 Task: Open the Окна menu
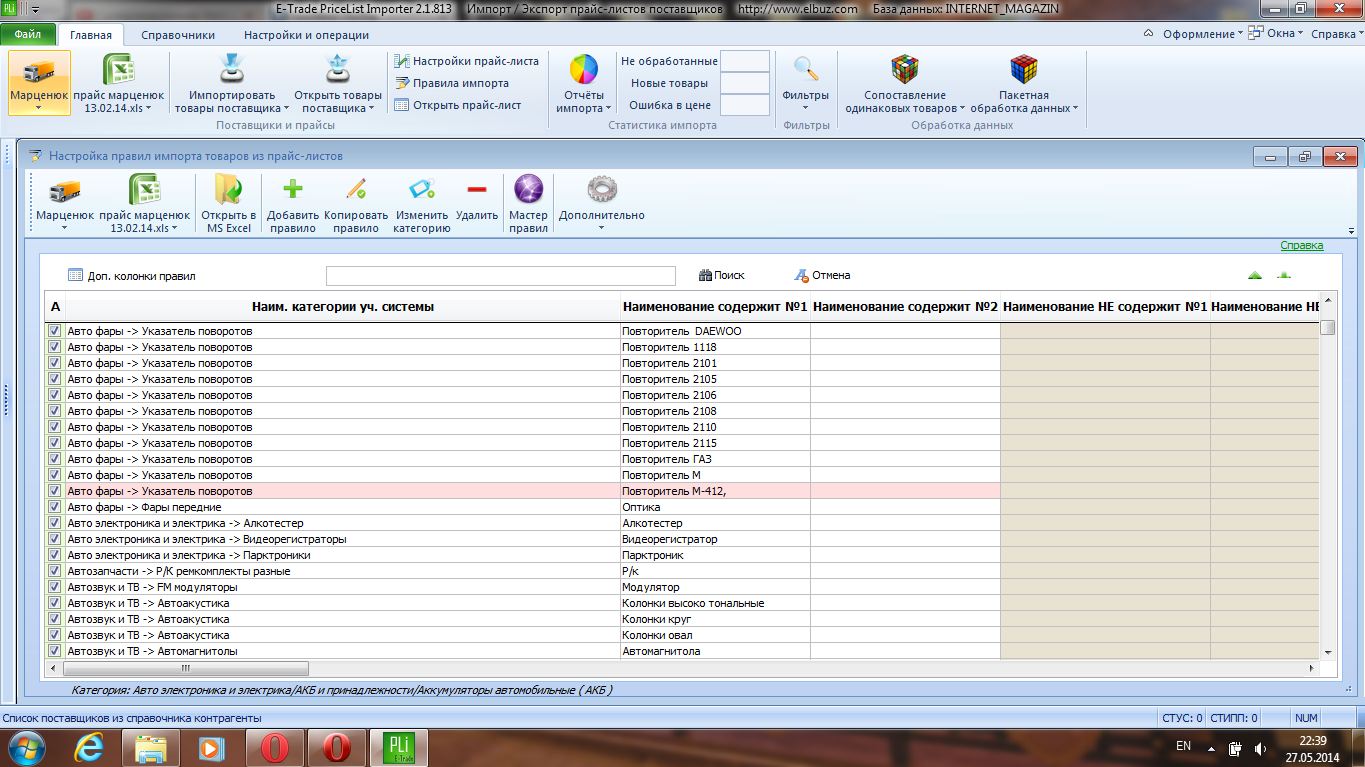tap(1278, 34)
